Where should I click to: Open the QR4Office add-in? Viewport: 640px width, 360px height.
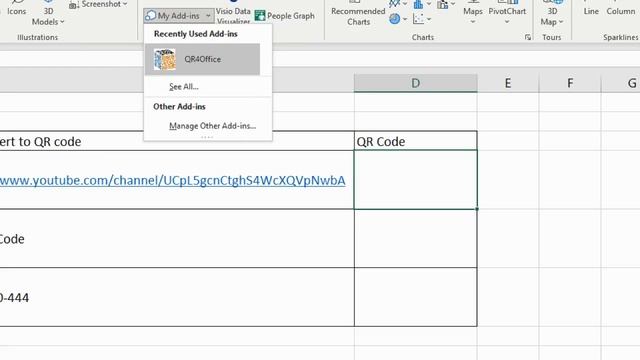pos(202,59)
